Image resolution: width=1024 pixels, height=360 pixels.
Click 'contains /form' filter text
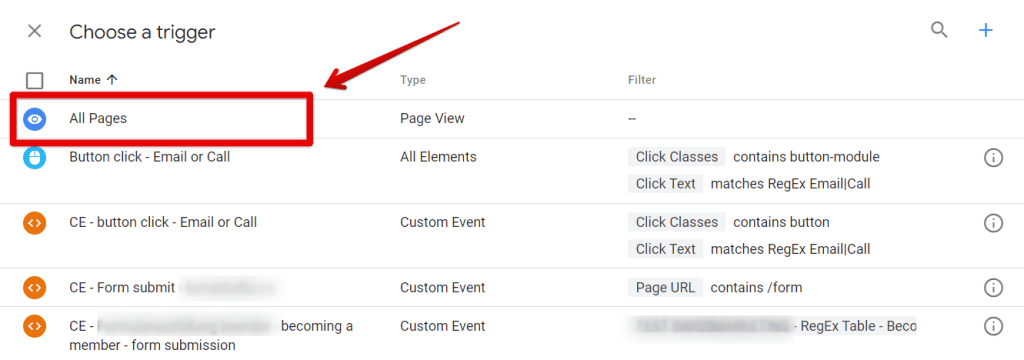click(756, 287)
